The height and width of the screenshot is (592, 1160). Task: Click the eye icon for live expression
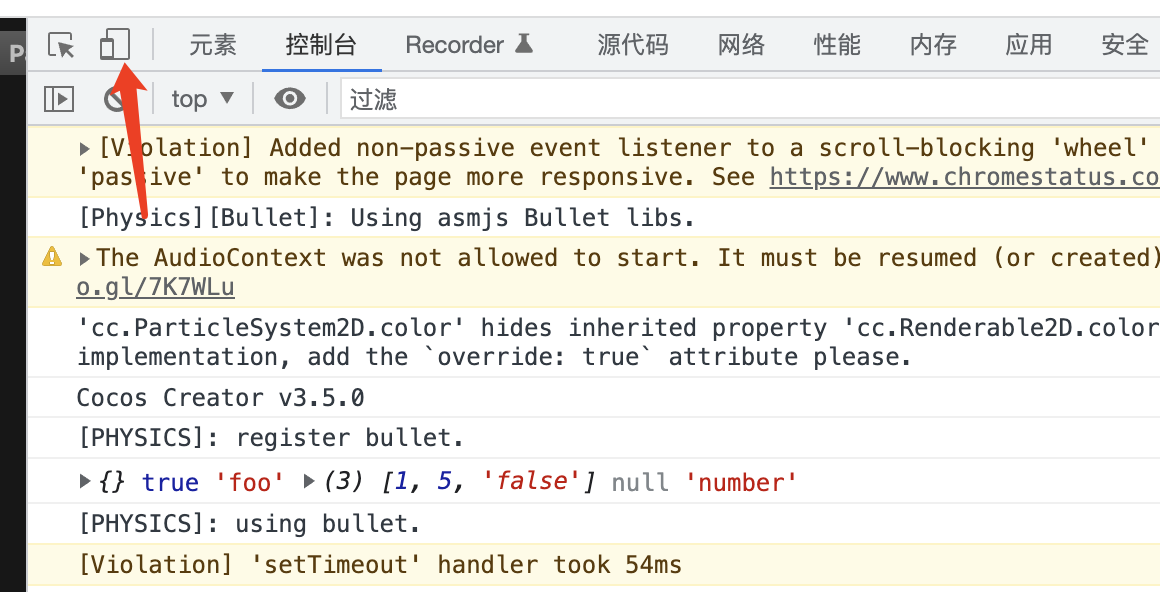point(290,98)
